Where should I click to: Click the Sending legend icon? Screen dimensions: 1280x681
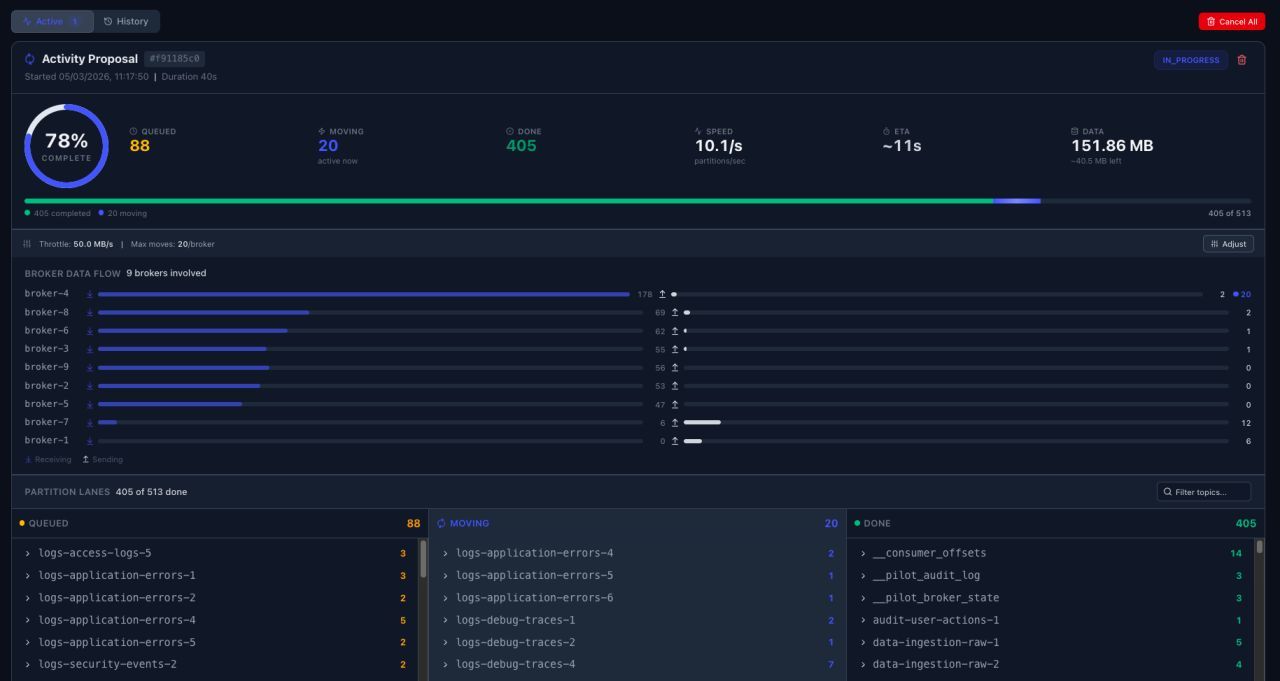coord(86,460)
